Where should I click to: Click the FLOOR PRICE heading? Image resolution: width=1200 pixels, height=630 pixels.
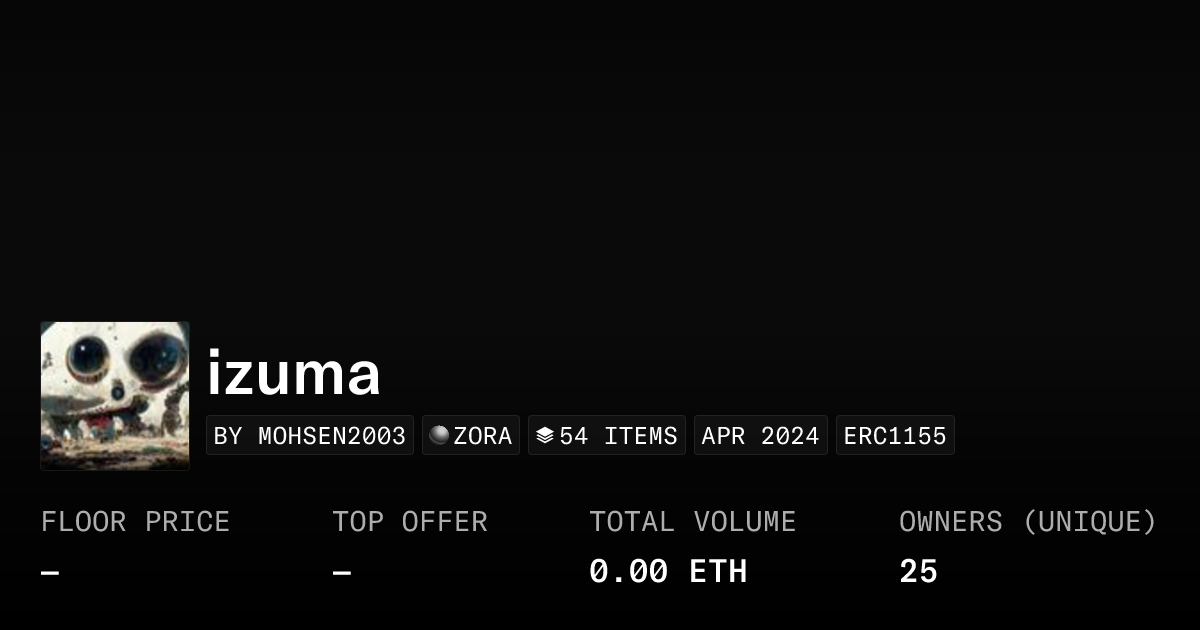(x=135, y=522)
